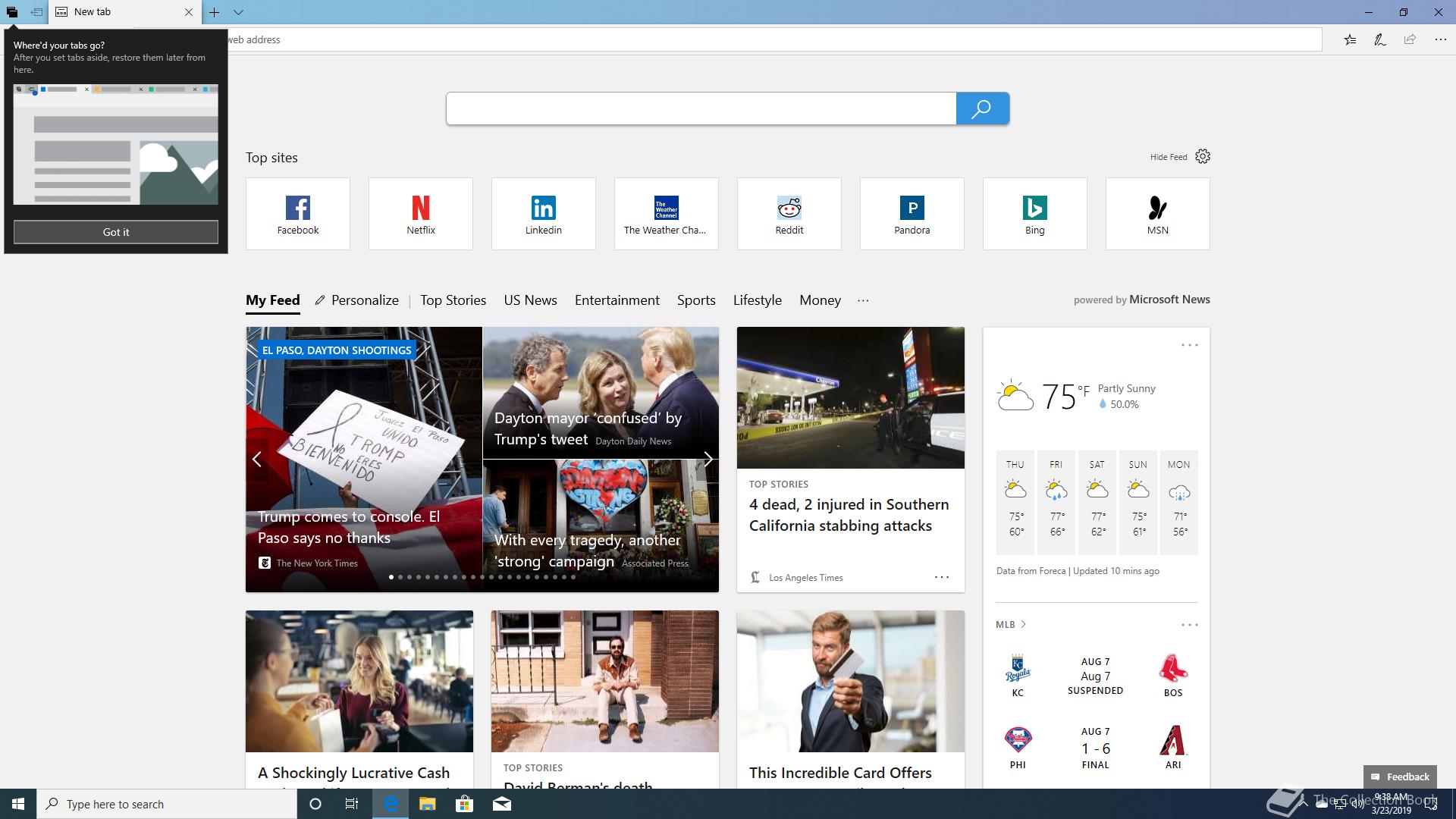Switch to Lifestyle tab
This screenshot has height=819, width=1456.
click(758, 300)
